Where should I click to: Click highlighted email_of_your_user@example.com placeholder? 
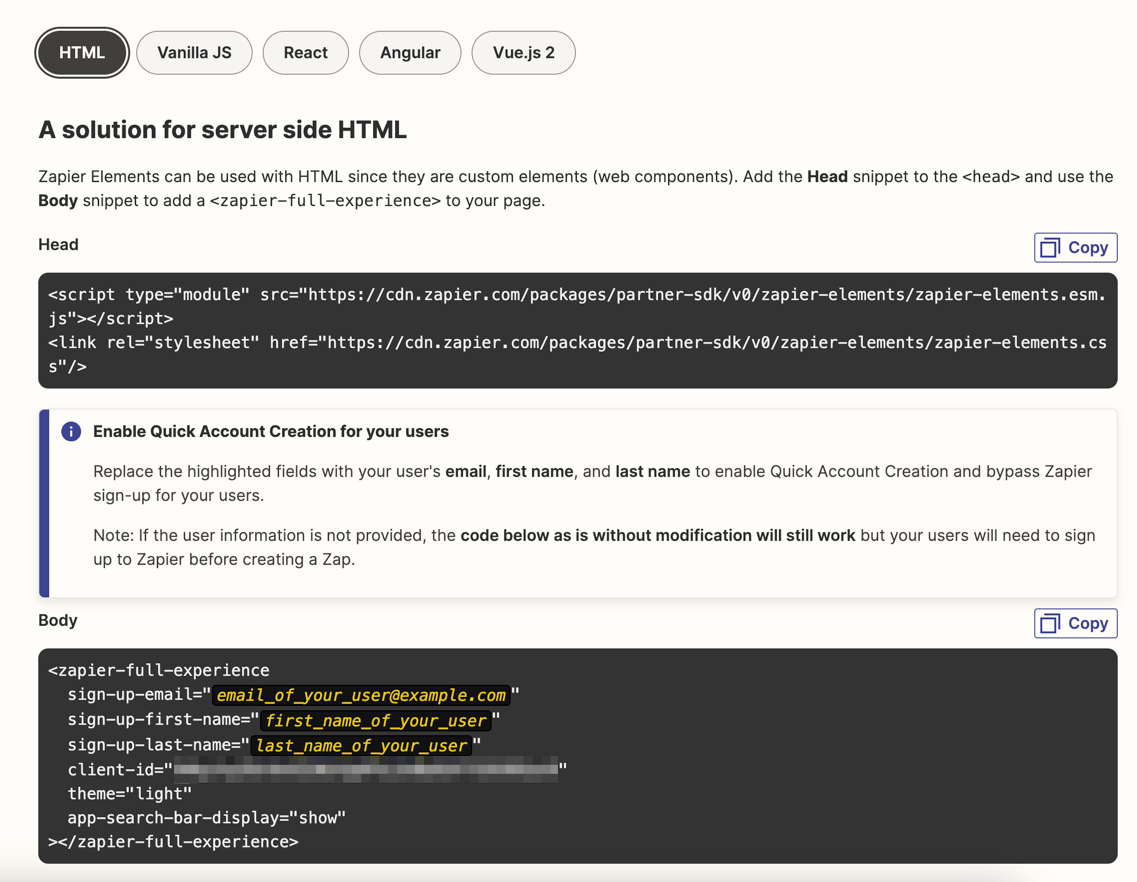coord(360,695)
